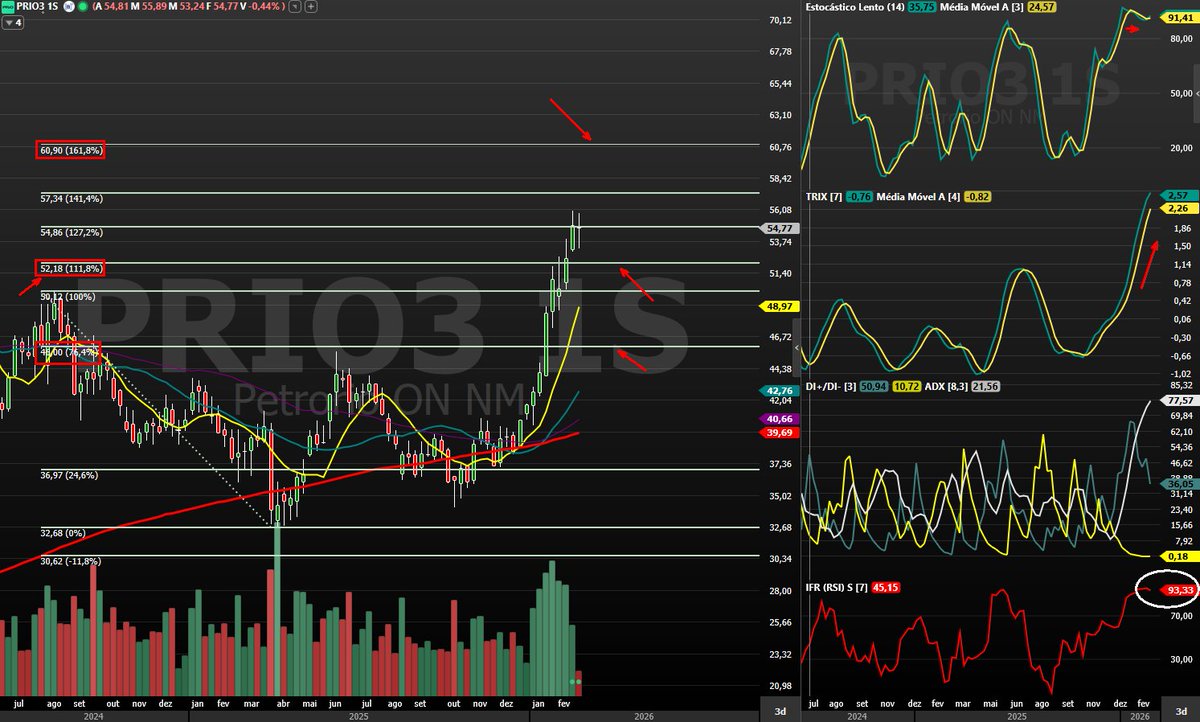Click the plus icon in the chart header
This screenshot has height=722, width=1200.
[311, 7]
